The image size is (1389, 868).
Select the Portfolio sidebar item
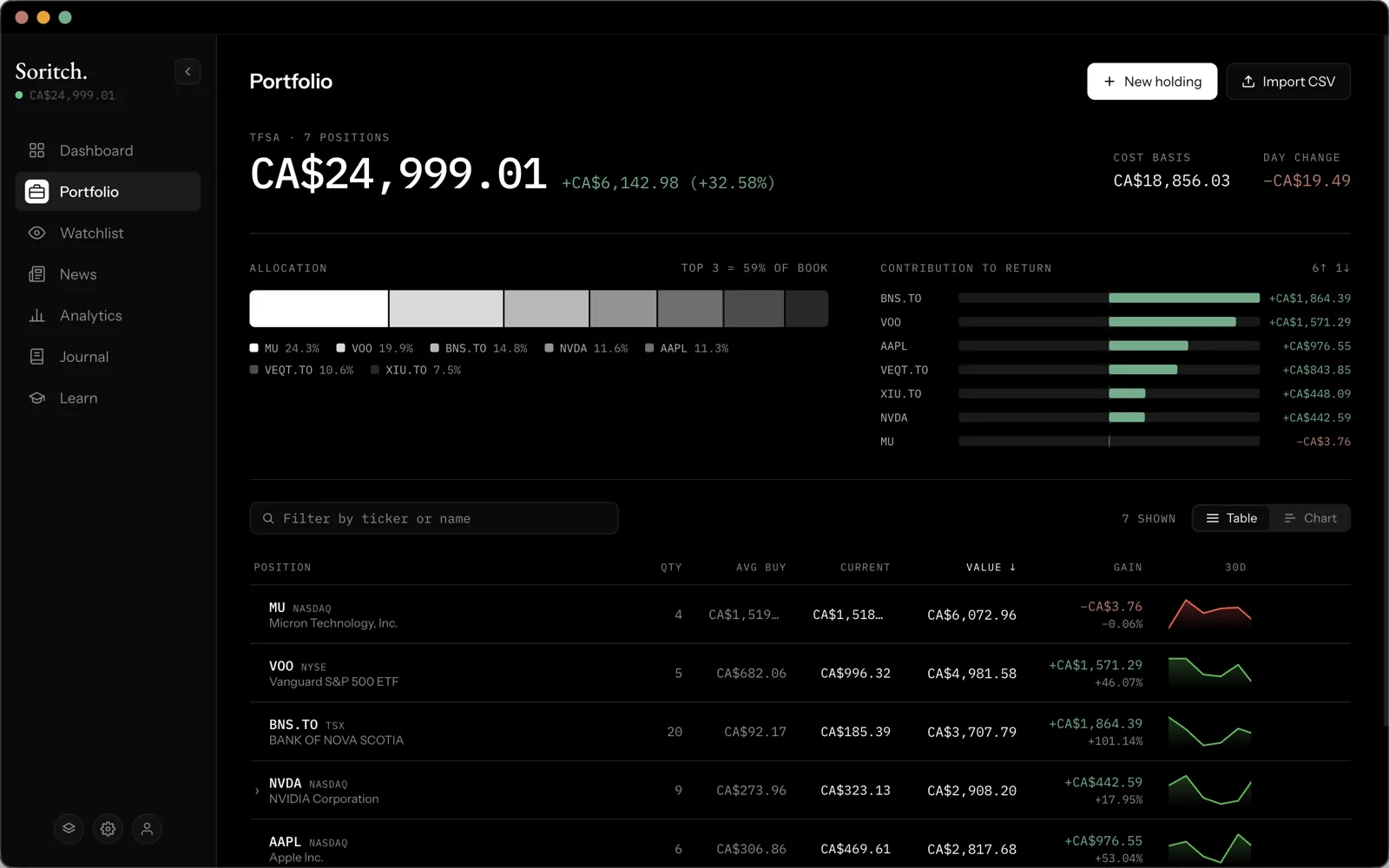108,192
